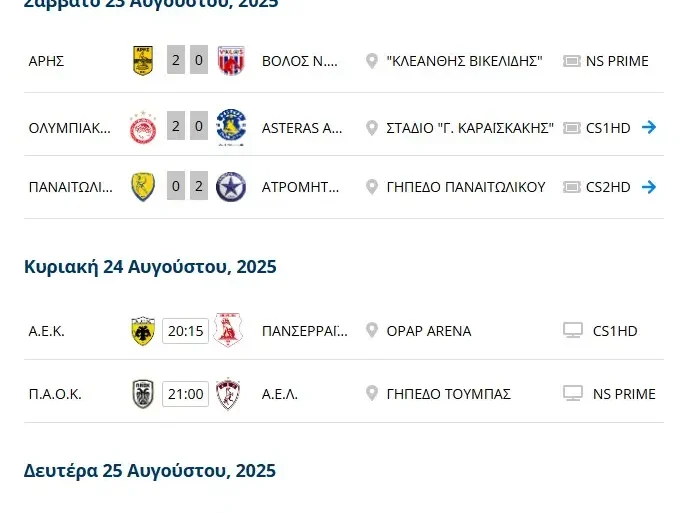
Task: Click the Πανσερραϊκός team crest
Action: pyautogui.click(x=229, y=331)
